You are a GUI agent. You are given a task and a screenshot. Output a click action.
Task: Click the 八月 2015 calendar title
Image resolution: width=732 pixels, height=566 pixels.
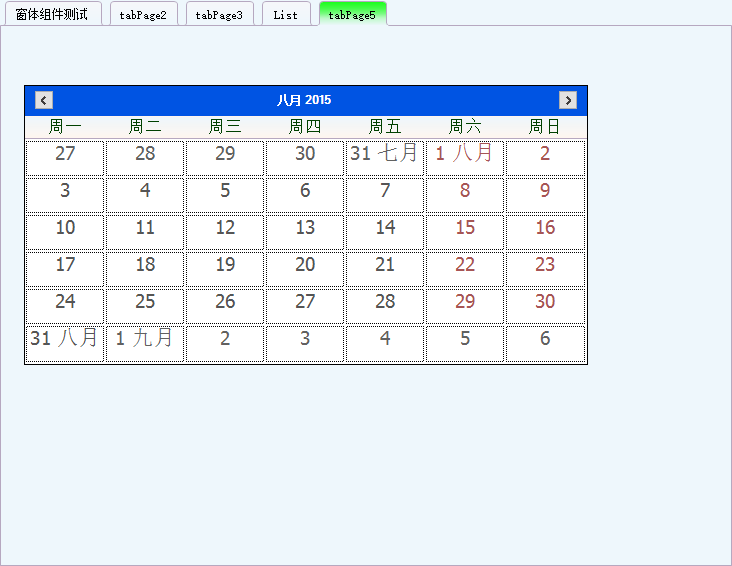304,100
